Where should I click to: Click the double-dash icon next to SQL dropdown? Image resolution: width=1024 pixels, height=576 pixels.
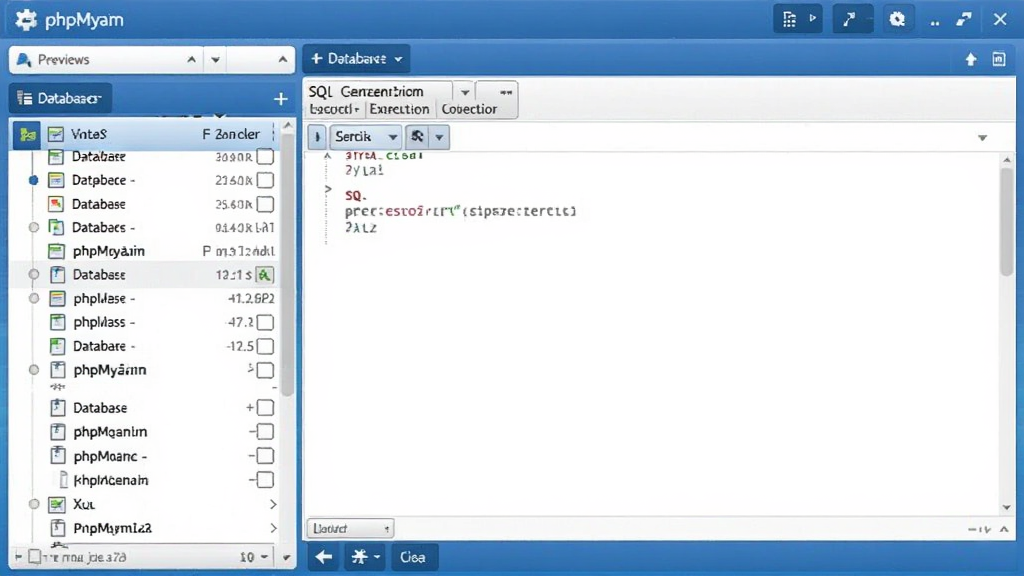[x=505, y=93]
